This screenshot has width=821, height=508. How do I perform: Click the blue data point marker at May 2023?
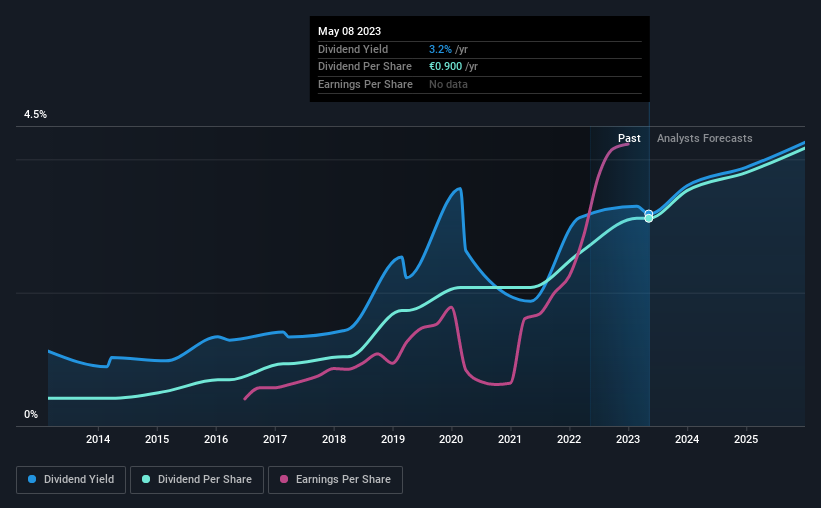(x=649, y=214)
